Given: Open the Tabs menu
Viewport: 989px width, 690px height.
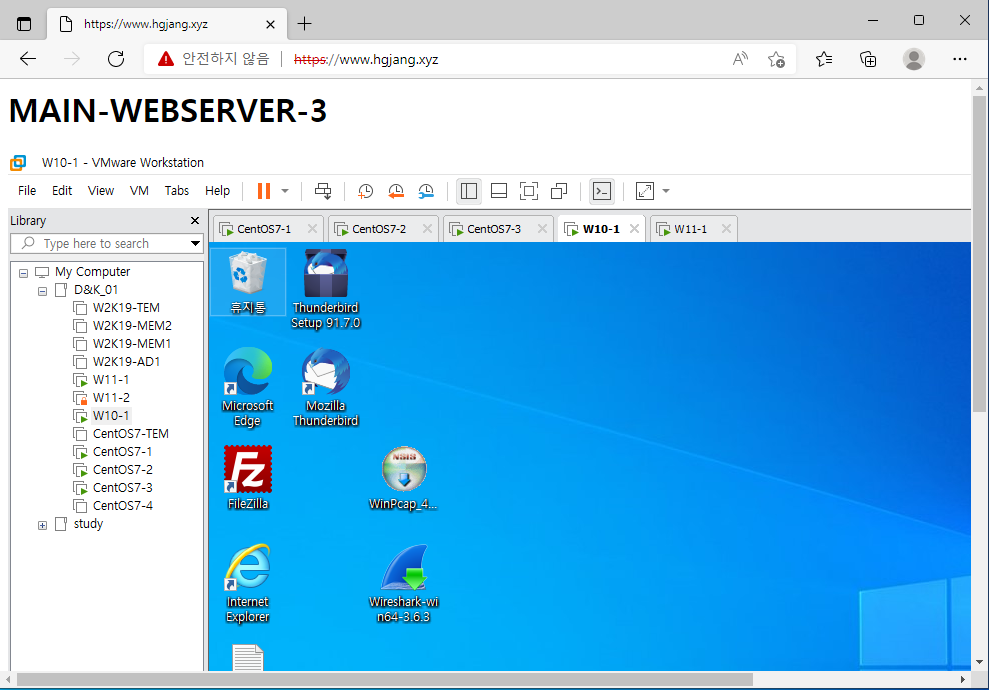Looking at the screenshot, I should click(x=177, y=190).
